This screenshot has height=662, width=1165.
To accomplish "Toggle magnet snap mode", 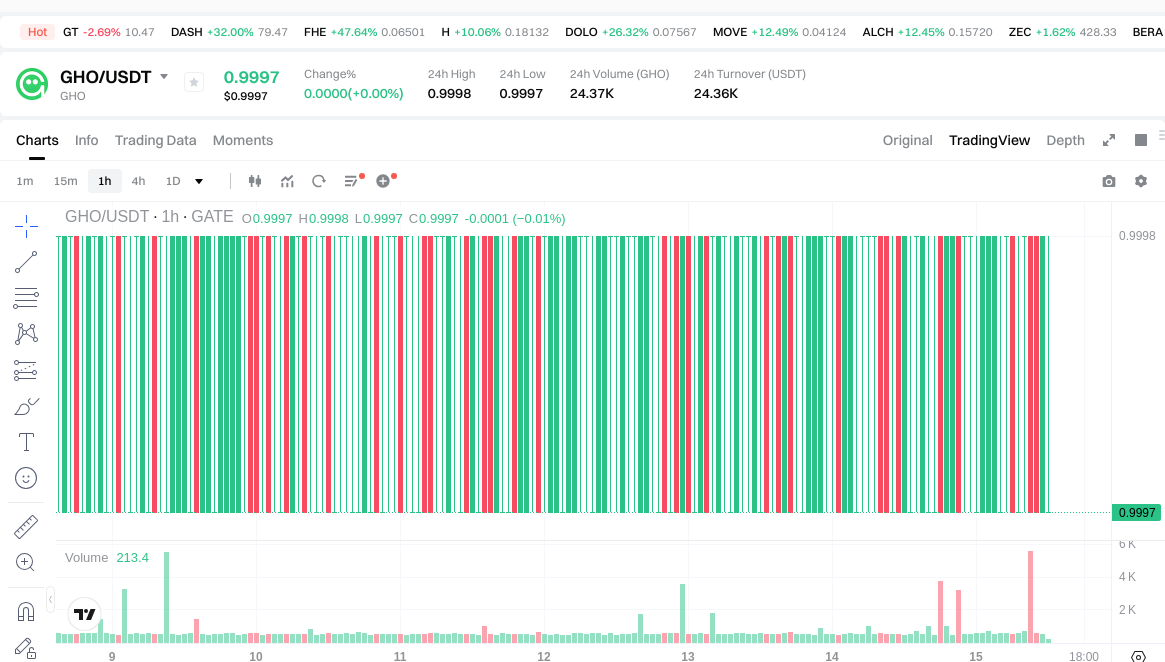I will pos(27,611).
